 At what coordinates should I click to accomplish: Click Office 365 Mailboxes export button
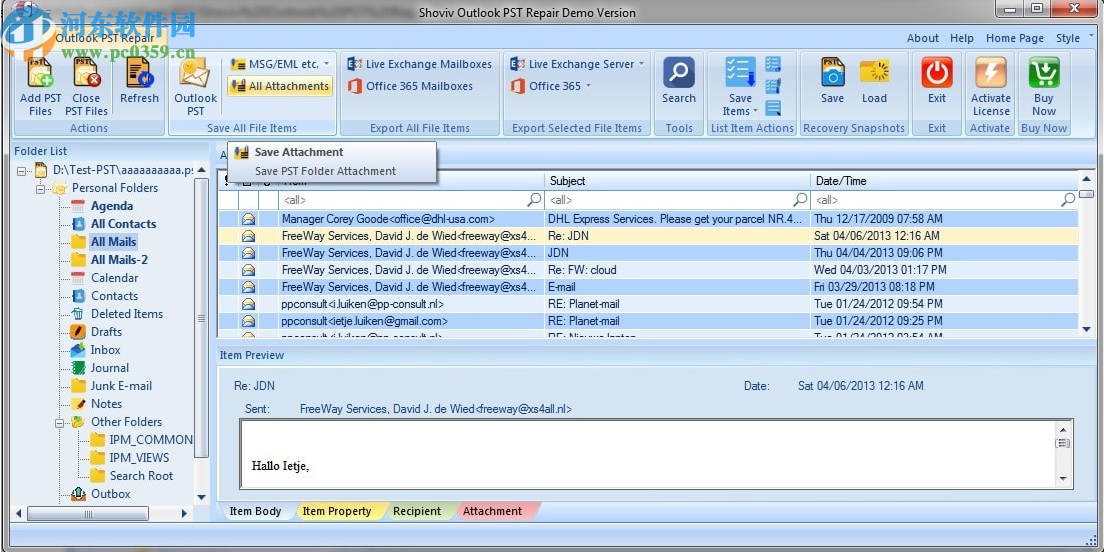[419, 86]
